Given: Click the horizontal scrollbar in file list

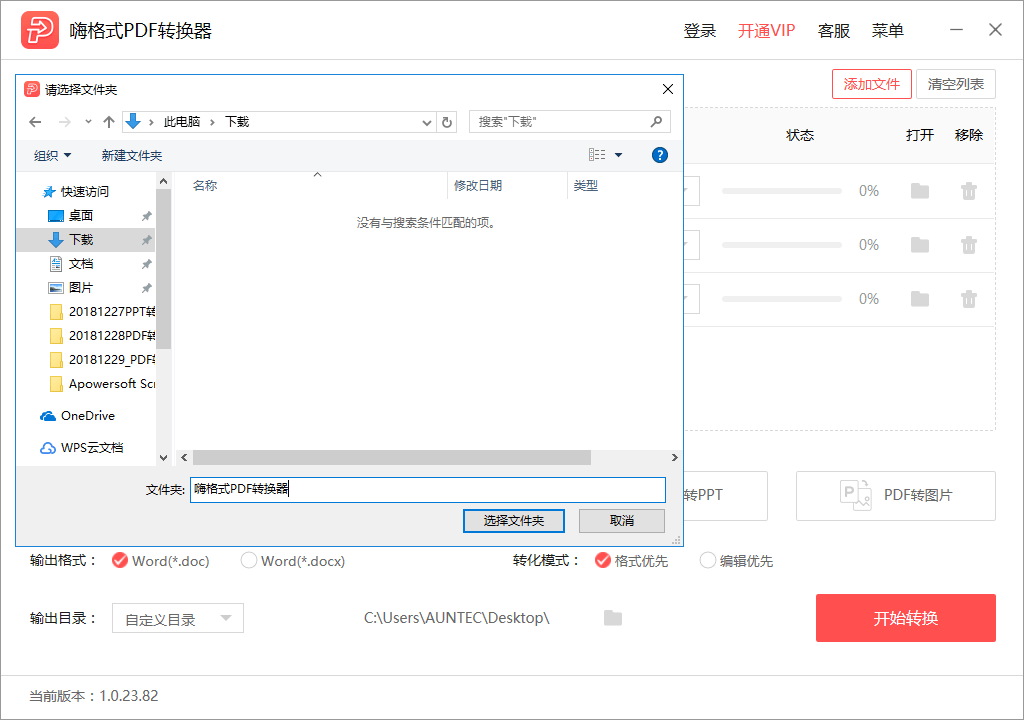Looking at the screenshot, I should click(x=392, y=457).
